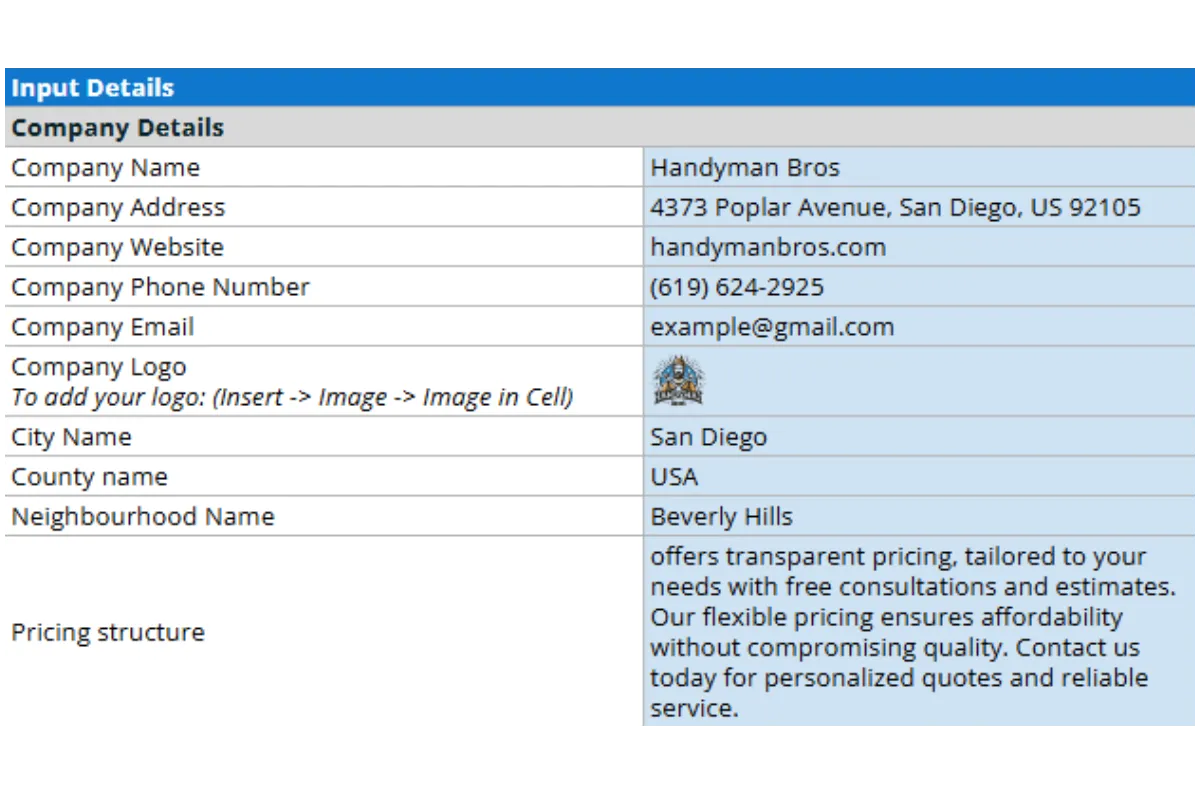Select the Beverly Hills neighbourhood cell
Viewport: 1200px width, 794px height.
(x=920, y=517)
